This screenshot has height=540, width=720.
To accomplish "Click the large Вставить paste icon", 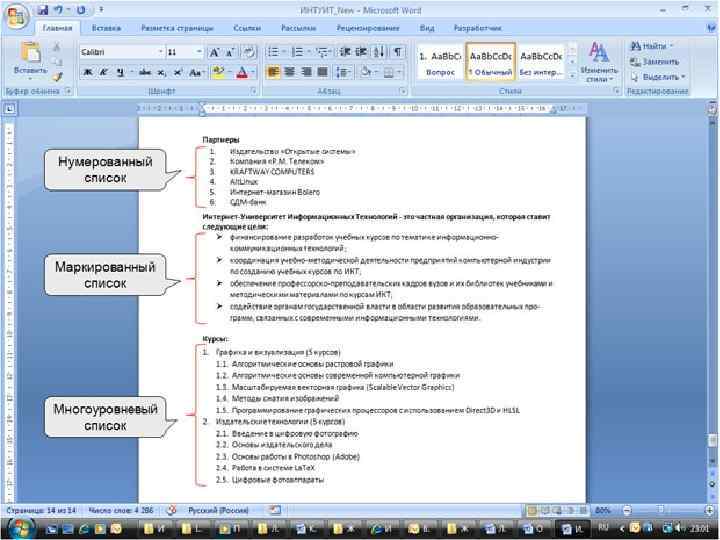I will coord(31,53).
